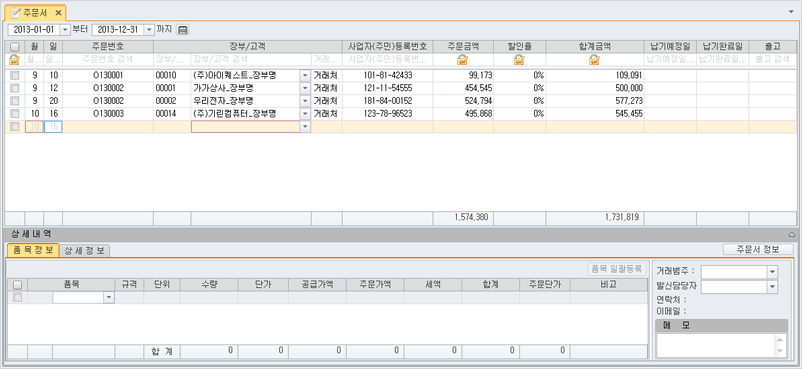Select registration number 101-81-42433
Viewport: 802px width, 369px height.
[388, 76]
